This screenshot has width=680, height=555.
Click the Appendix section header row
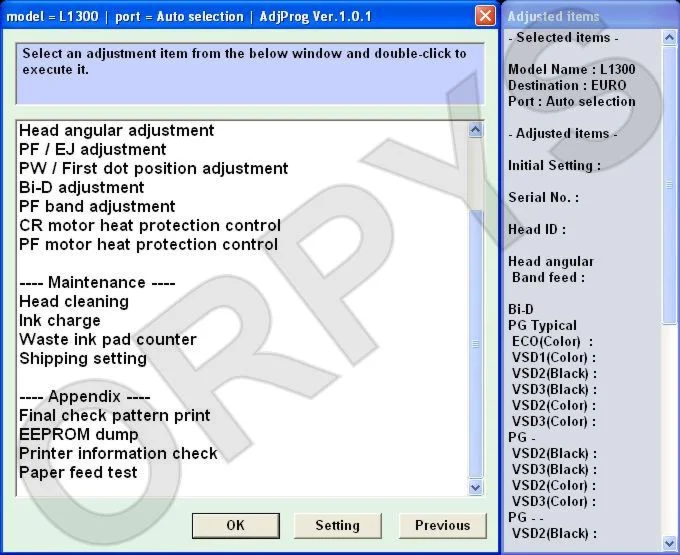[x=85, y=396]
